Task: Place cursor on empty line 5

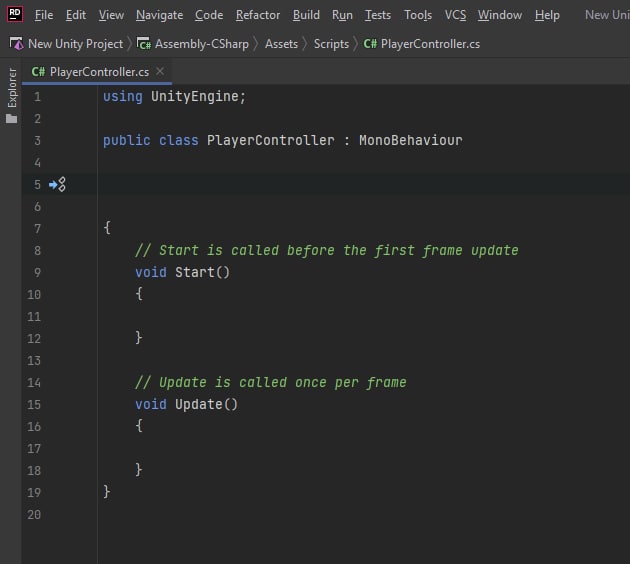Action: [364, 184]
